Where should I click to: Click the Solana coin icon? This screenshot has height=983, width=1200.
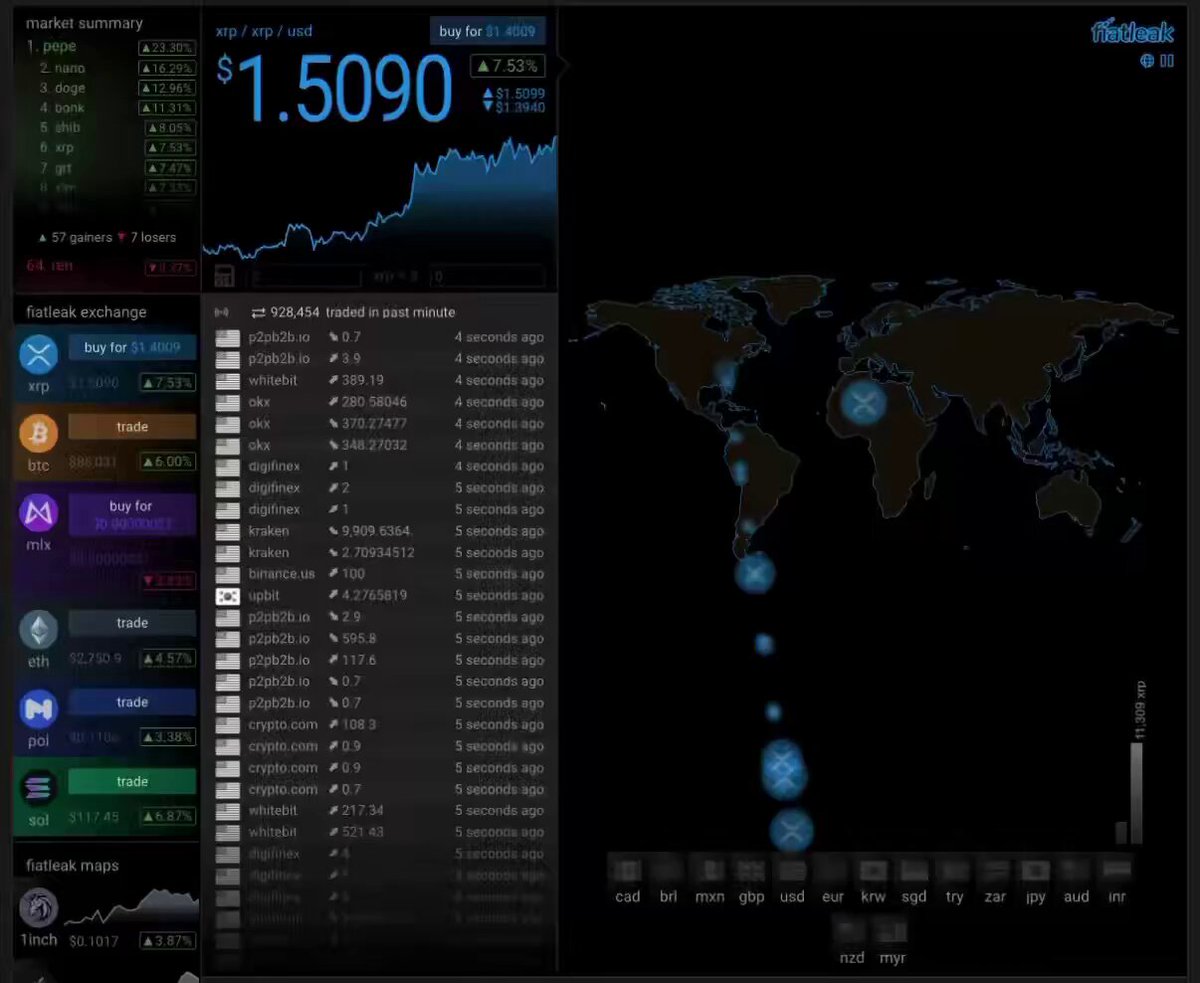39,788
